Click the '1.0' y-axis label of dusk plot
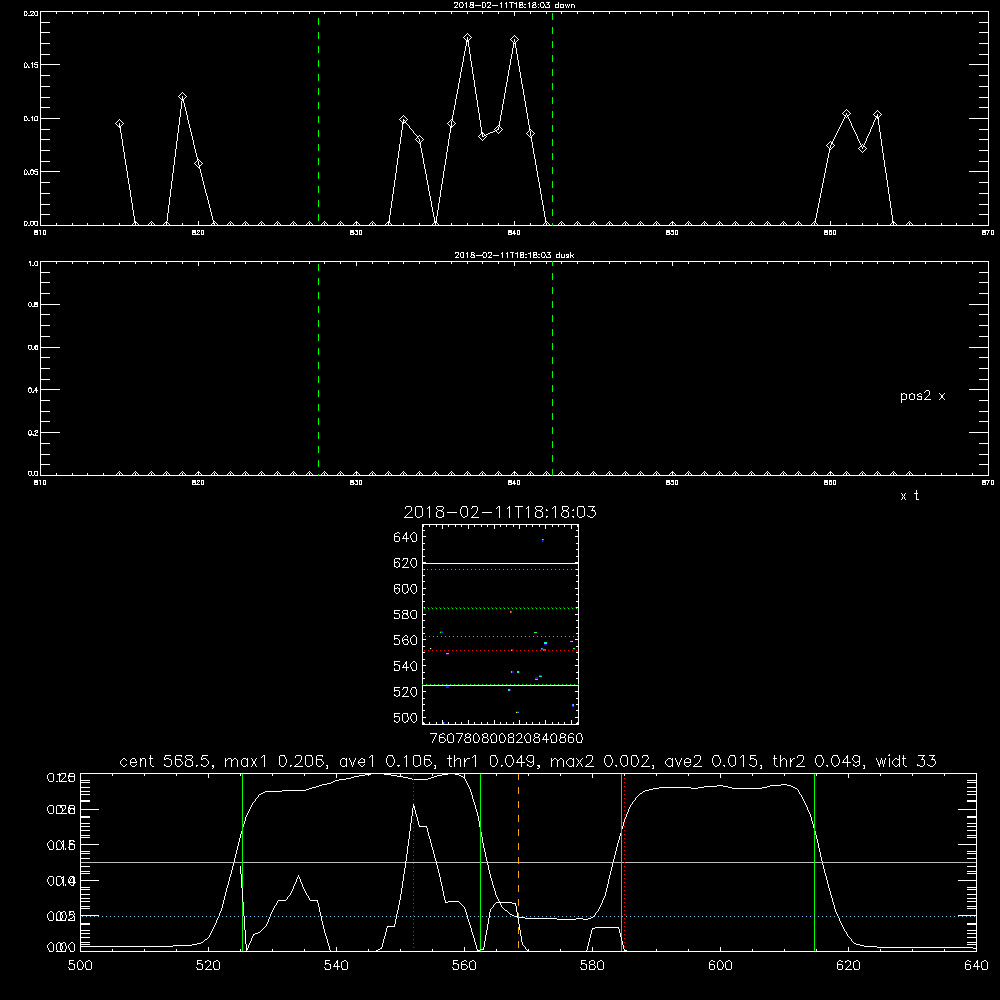 [33, 263]
